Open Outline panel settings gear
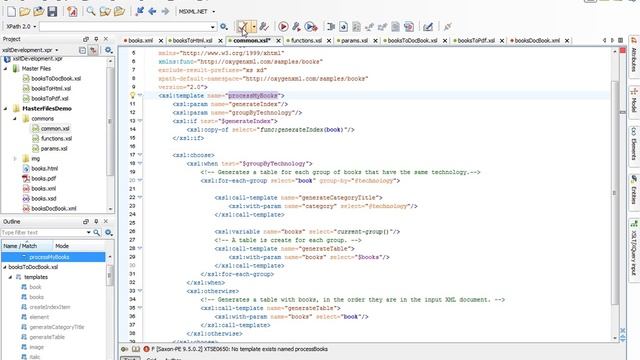The image size is (640, 360). pyautogui.click(x=108, y=232)
